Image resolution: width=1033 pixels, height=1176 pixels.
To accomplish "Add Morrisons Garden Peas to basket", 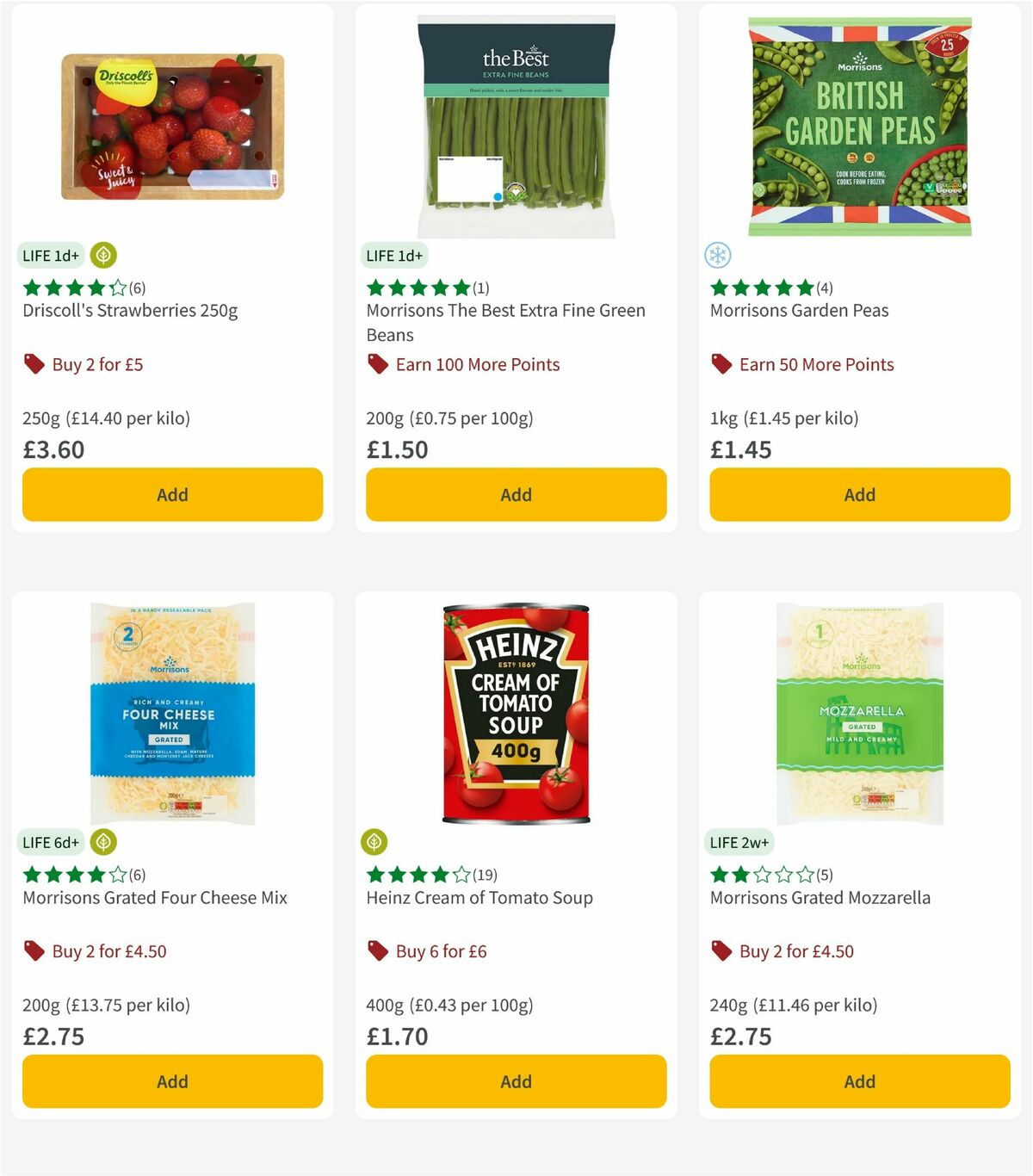I will click(x=859, y=494).
